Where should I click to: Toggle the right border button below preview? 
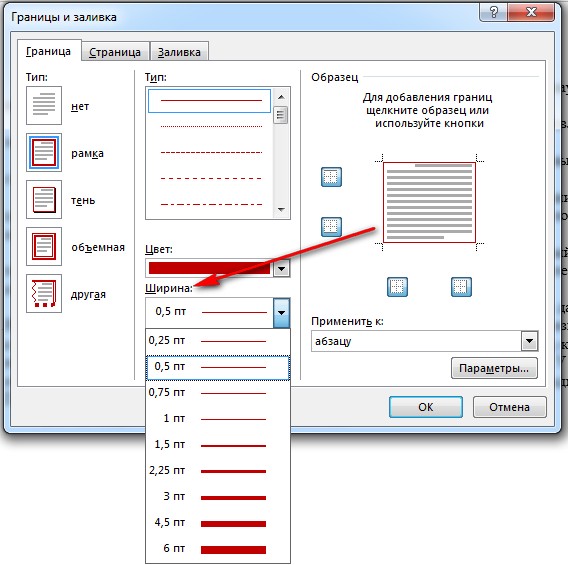point(461,287)
